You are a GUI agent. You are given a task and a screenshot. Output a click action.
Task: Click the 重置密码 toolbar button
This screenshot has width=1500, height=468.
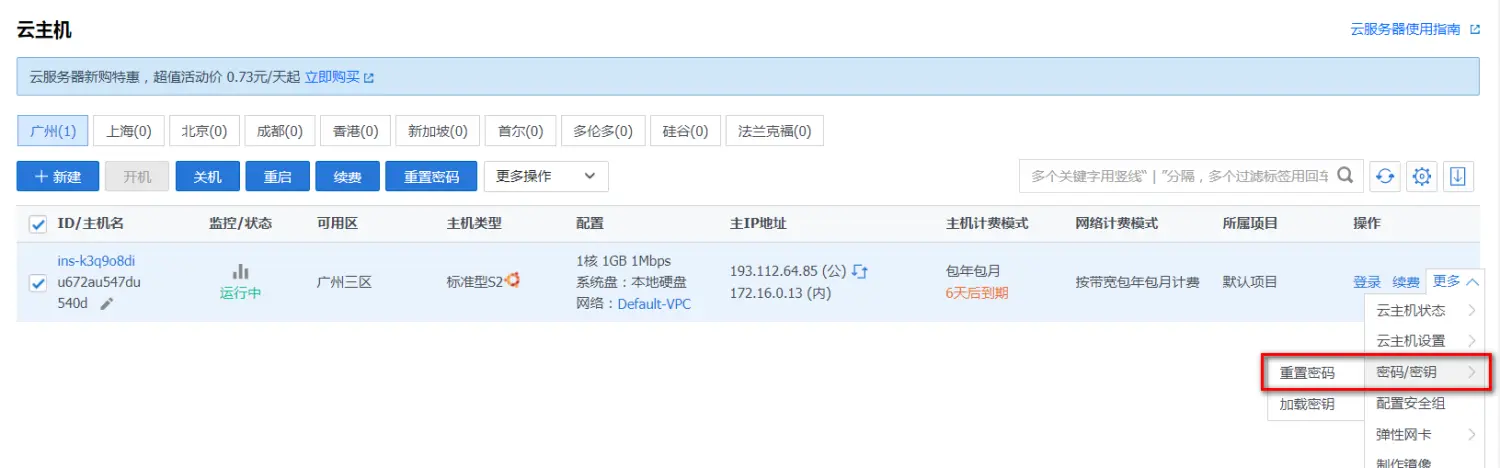tap(431, 176)
